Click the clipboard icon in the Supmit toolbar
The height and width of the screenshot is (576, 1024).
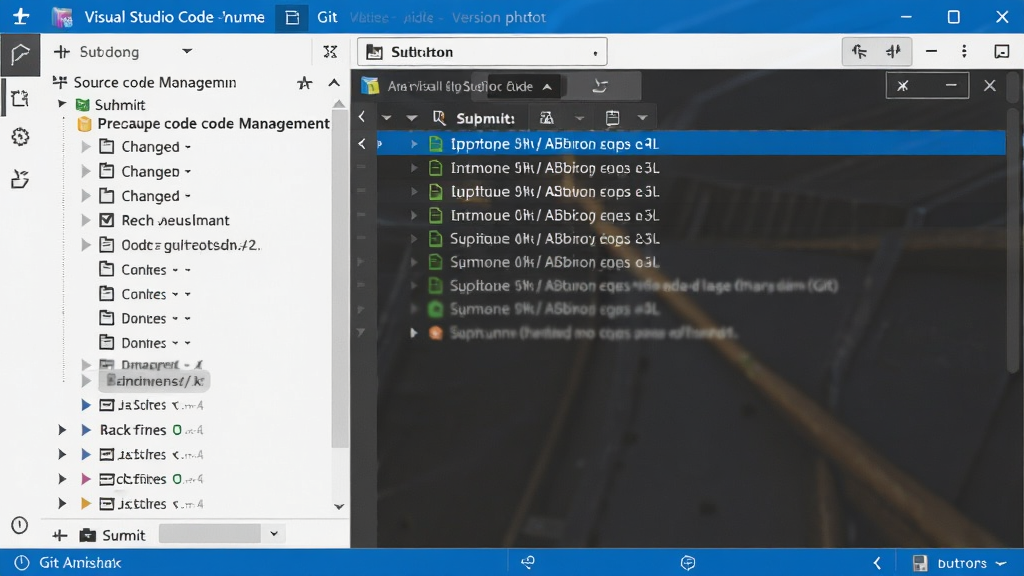point(612,118)
